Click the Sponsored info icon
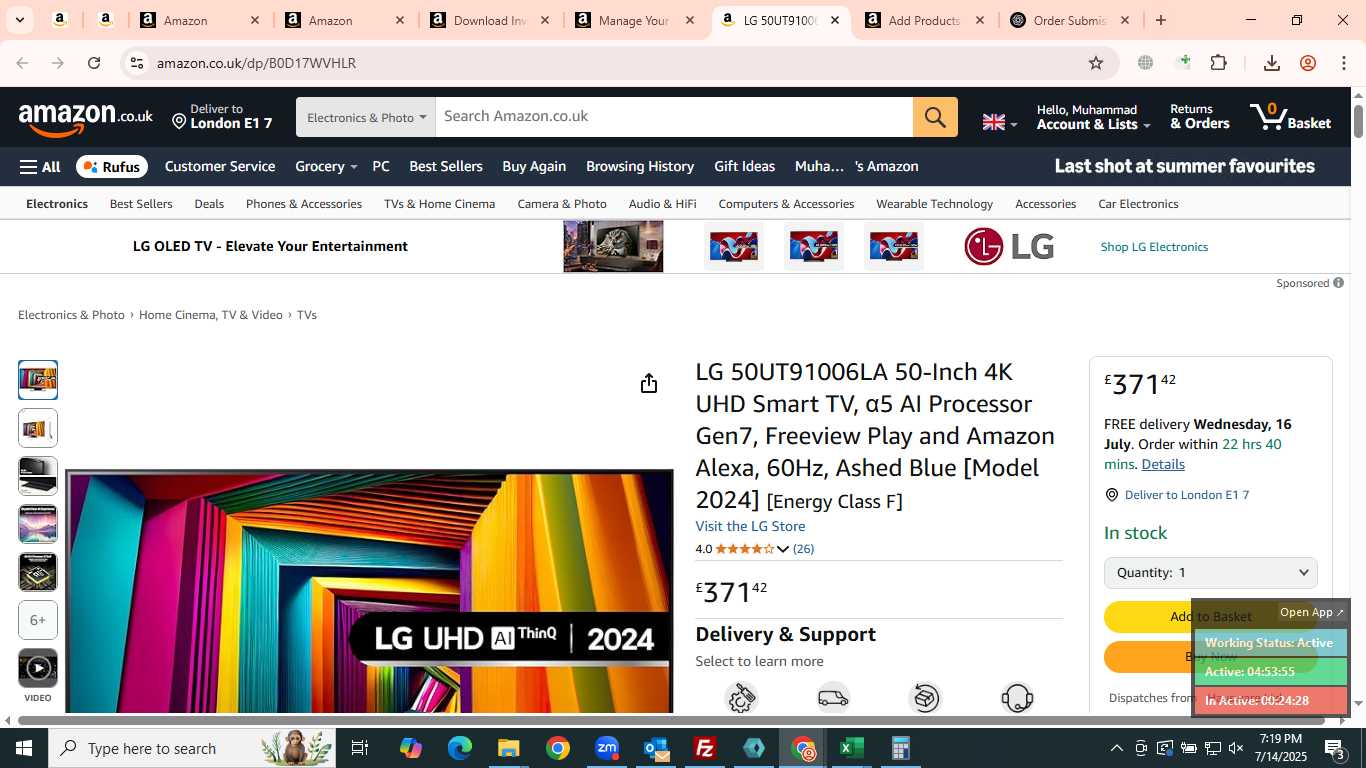The width and height of the screenshot is (1366, 768). (1338, 283)
